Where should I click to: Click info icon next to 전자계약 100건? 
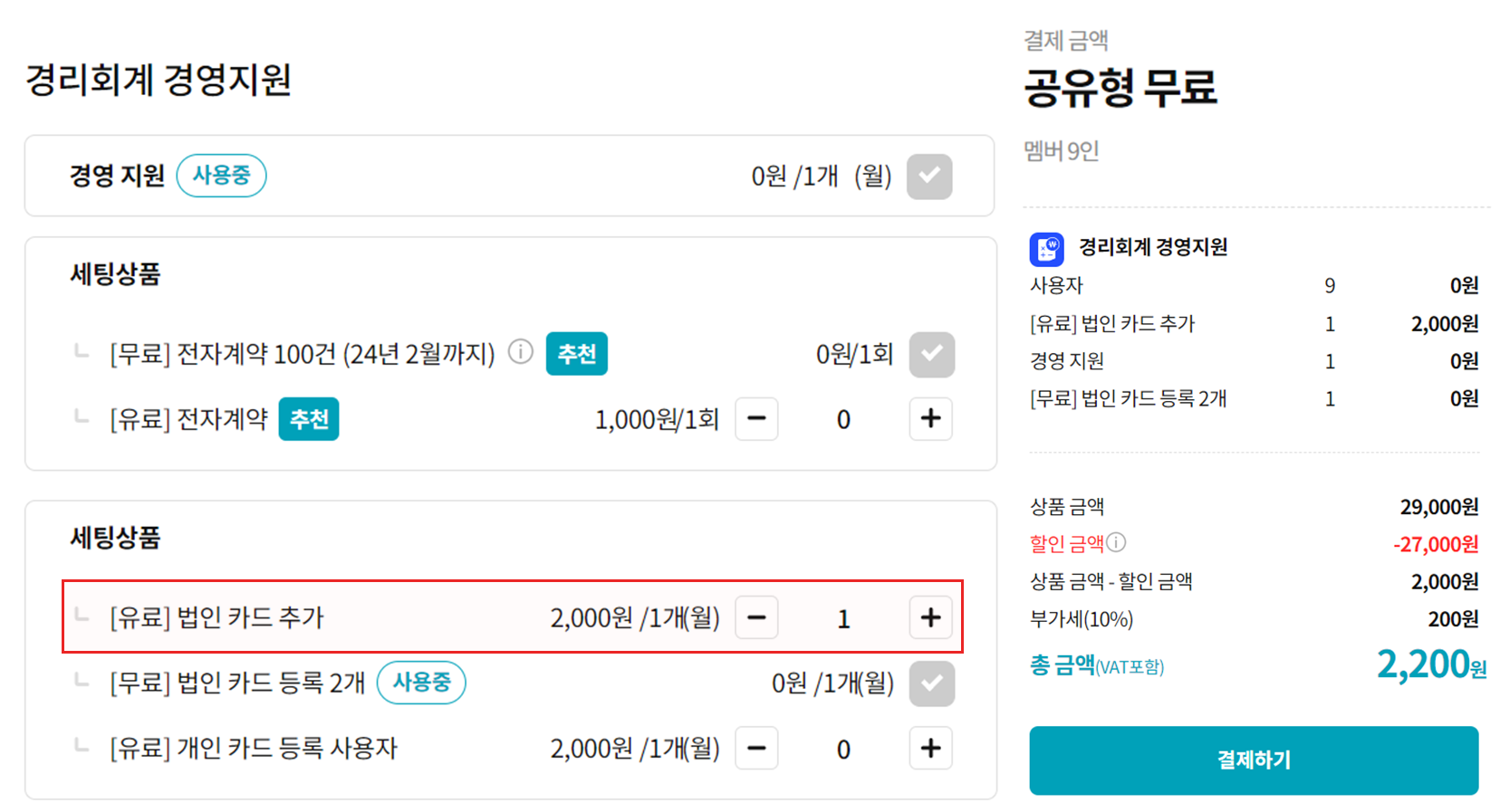pos(521,351)
